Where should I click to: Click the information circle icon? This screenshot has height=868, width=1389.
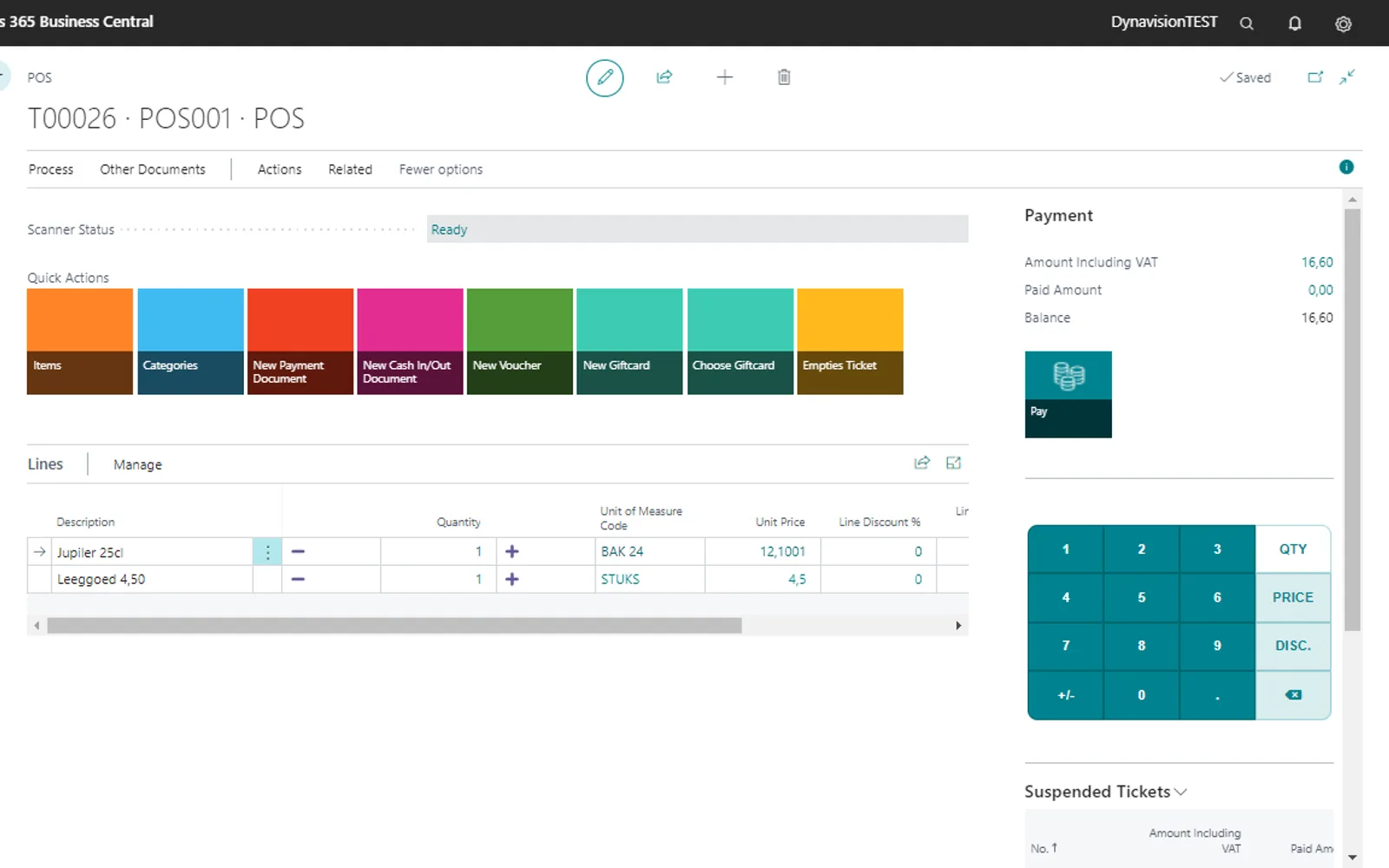[x=1346, y=167]
